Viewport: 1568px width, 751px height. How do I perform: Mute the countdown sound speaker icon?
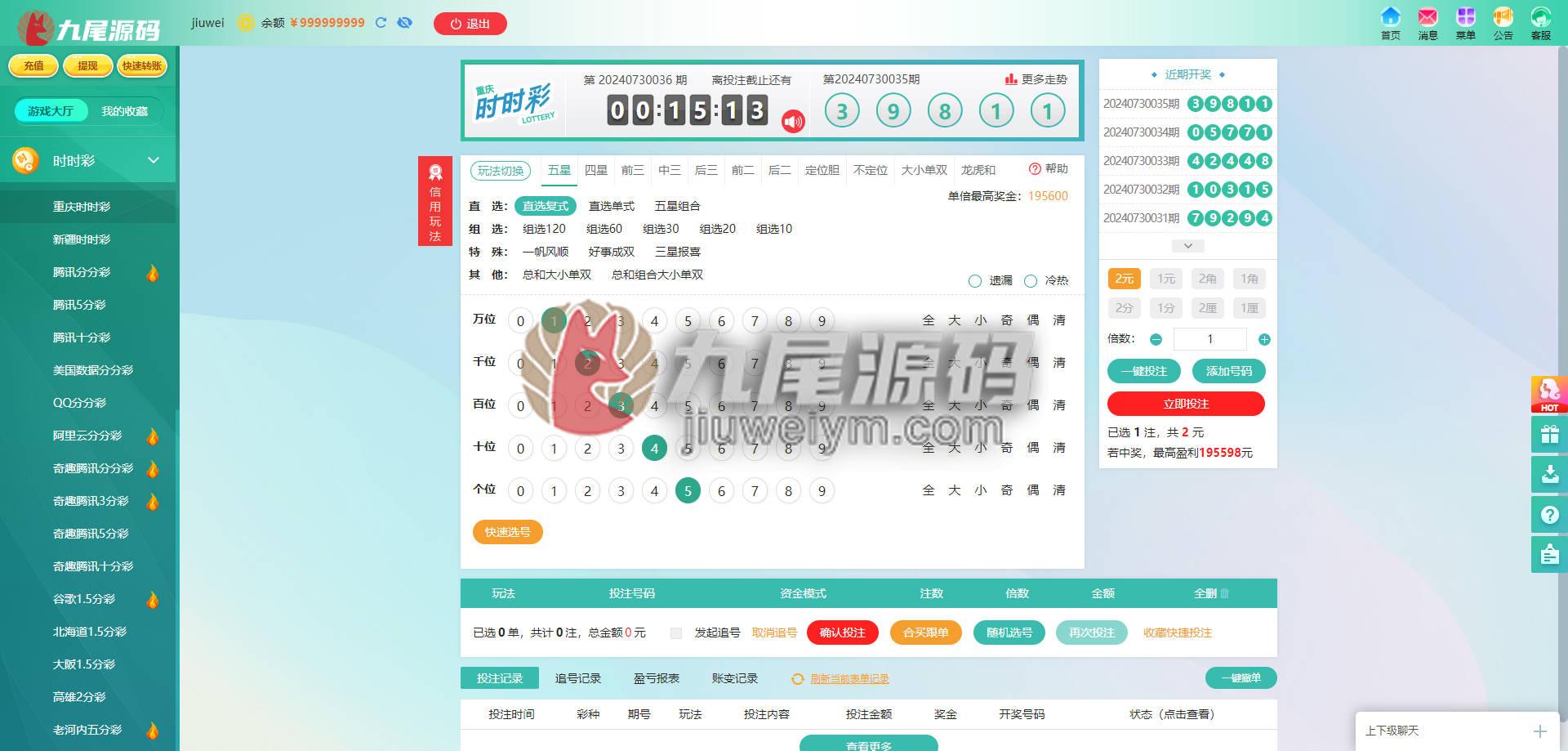tap(793, 121)
